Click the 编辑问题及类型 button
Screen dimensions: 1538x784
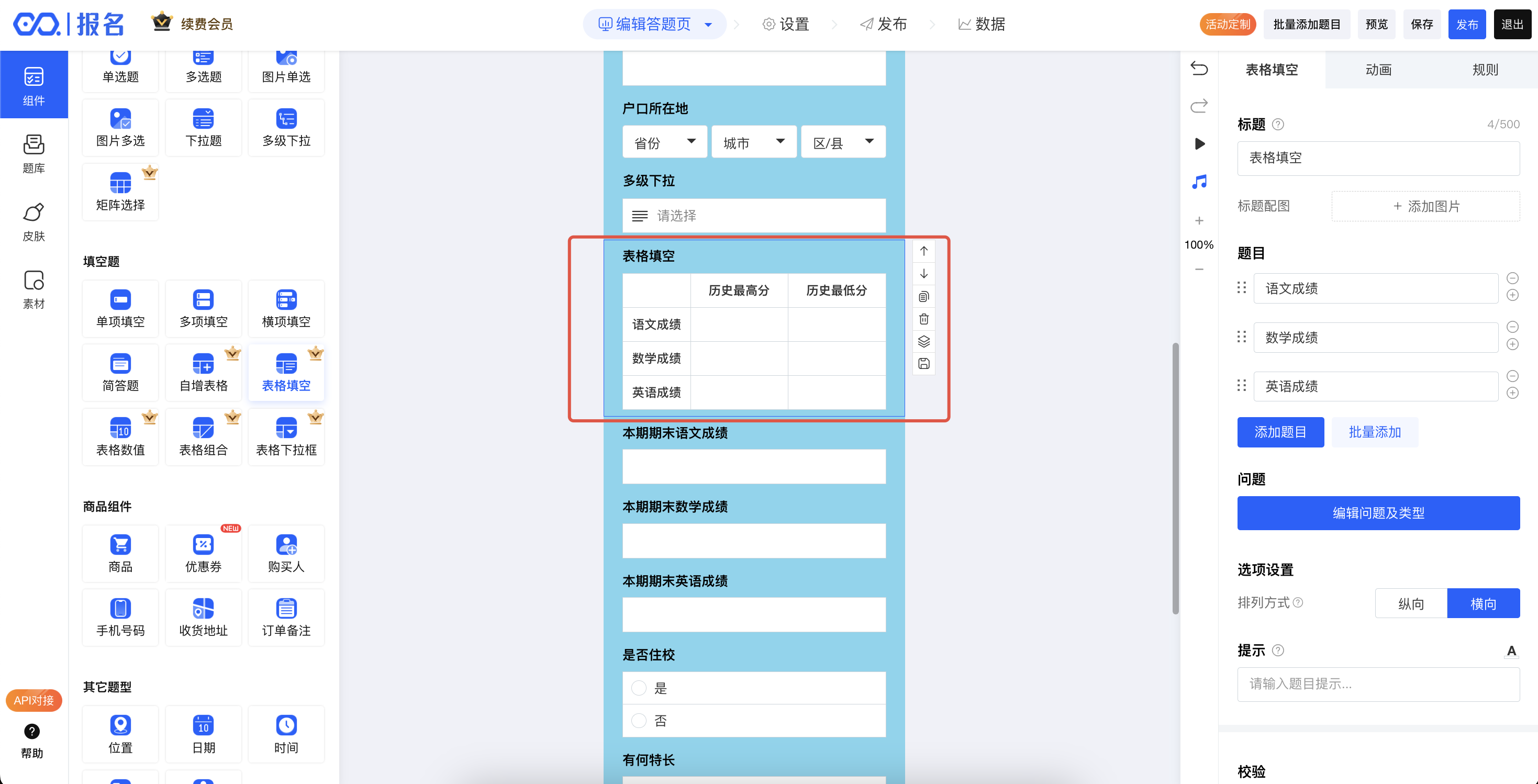1378,513
